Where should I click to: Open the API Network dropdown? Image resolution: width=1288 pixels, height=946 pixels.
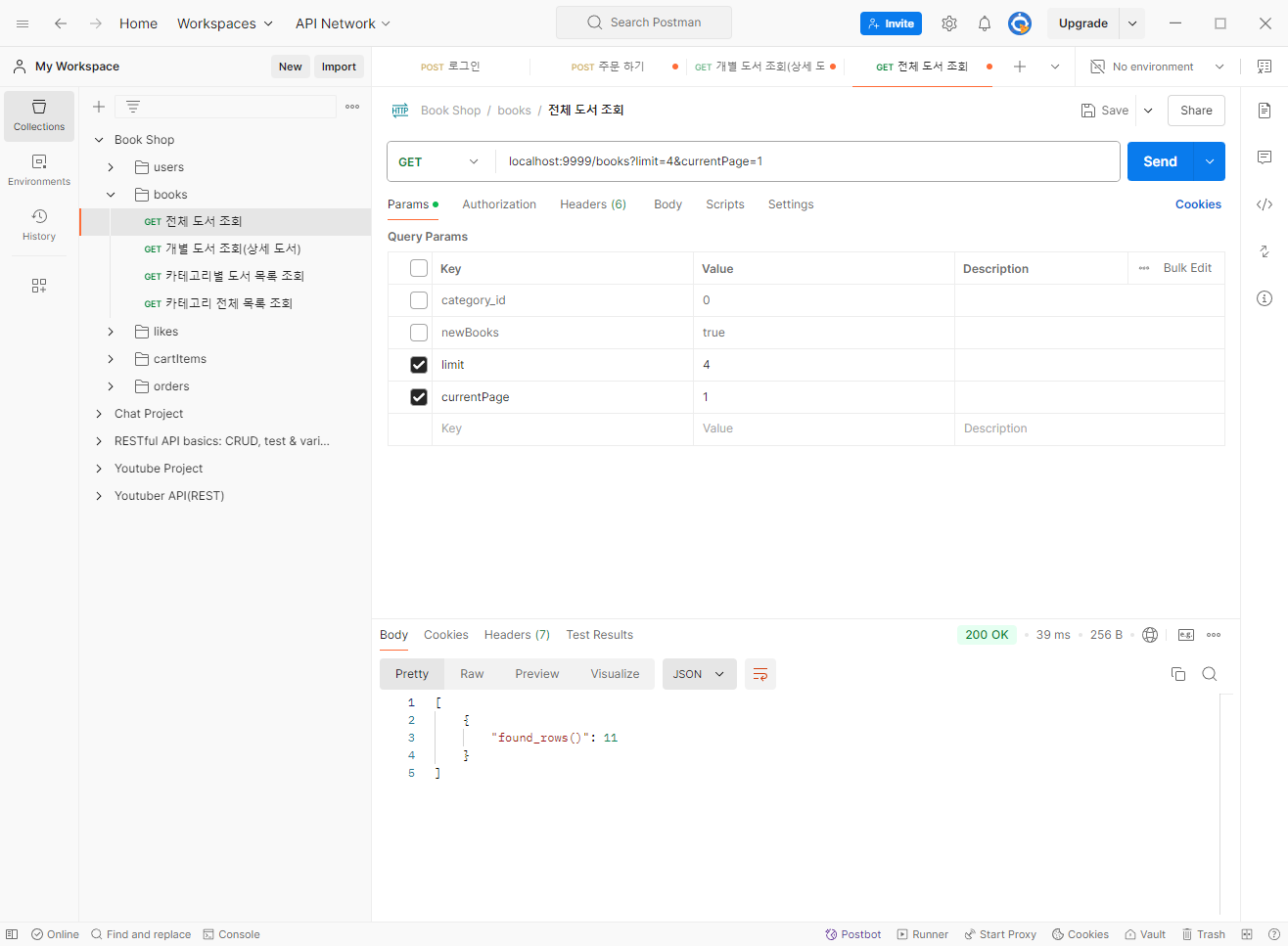(x=344, y=23)
